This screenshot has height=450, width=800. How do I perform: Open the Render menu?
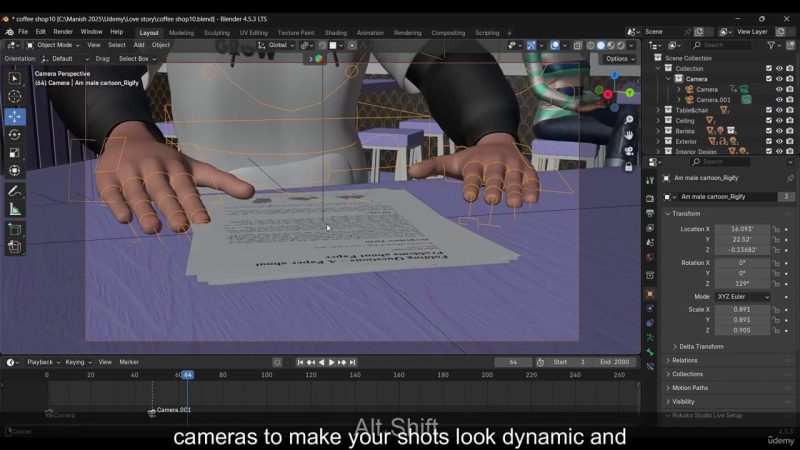pyautogui.click(x=63, y=32)
